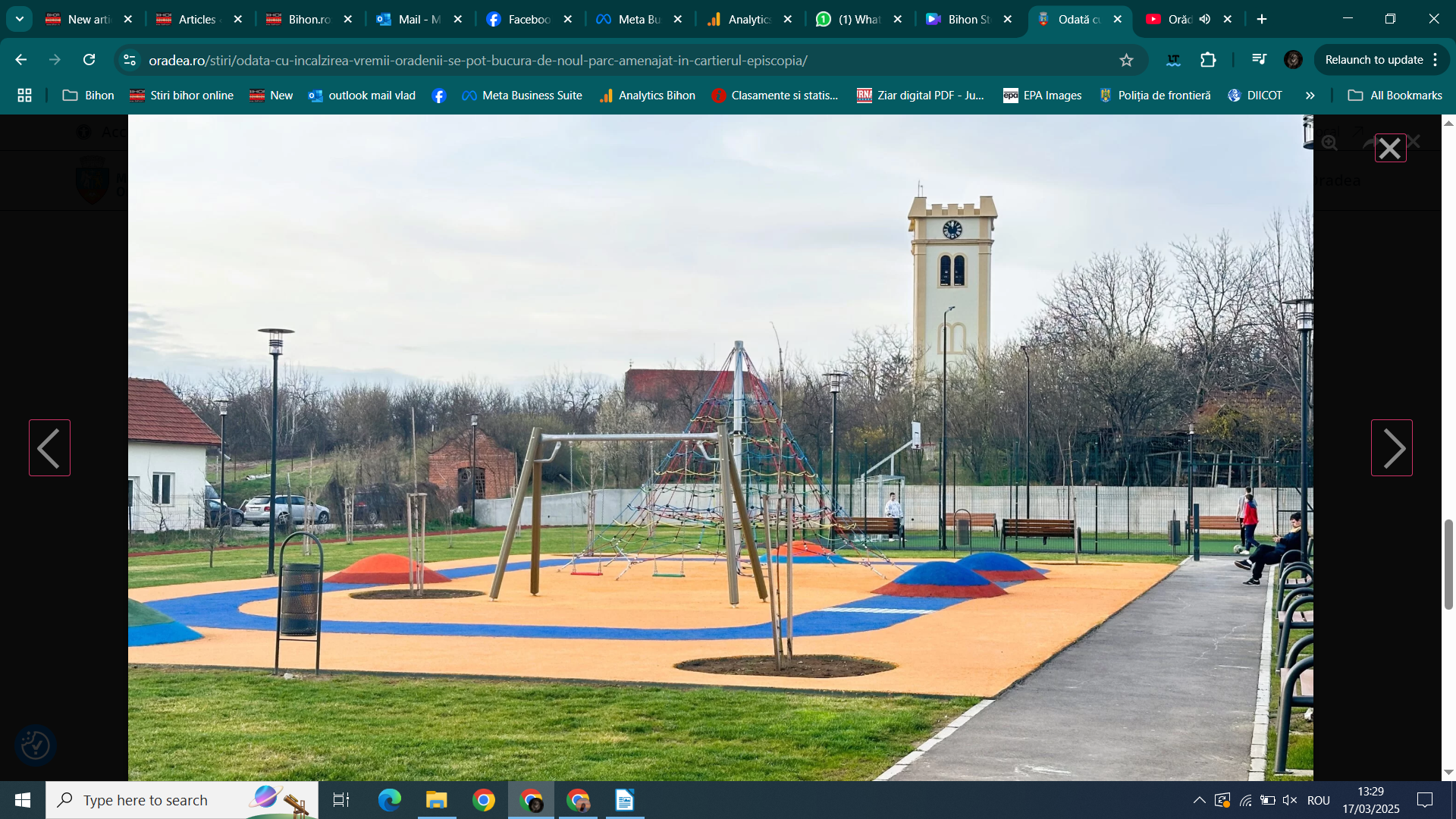Screen dimensions: 1456x819
Task: Open the tab search dropdown arrow
Action: [x=19, y=19]
